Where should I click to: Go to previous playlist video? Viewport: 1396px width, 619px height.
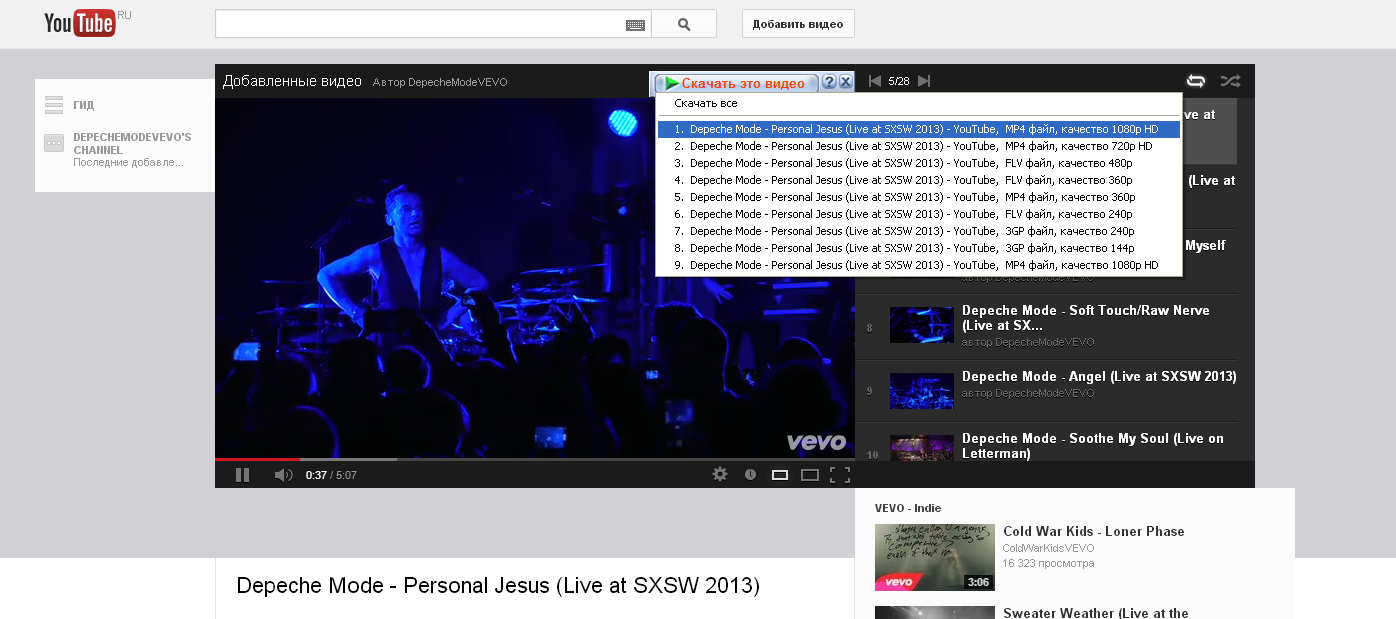[x=875, y=81]
